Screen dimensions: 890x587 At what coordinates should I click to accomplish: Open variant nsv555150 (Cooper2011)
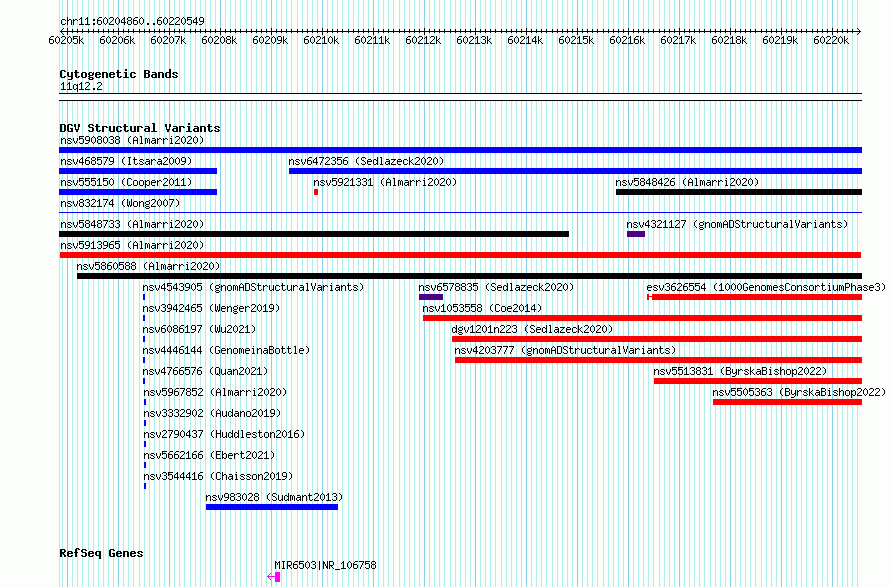126,182
